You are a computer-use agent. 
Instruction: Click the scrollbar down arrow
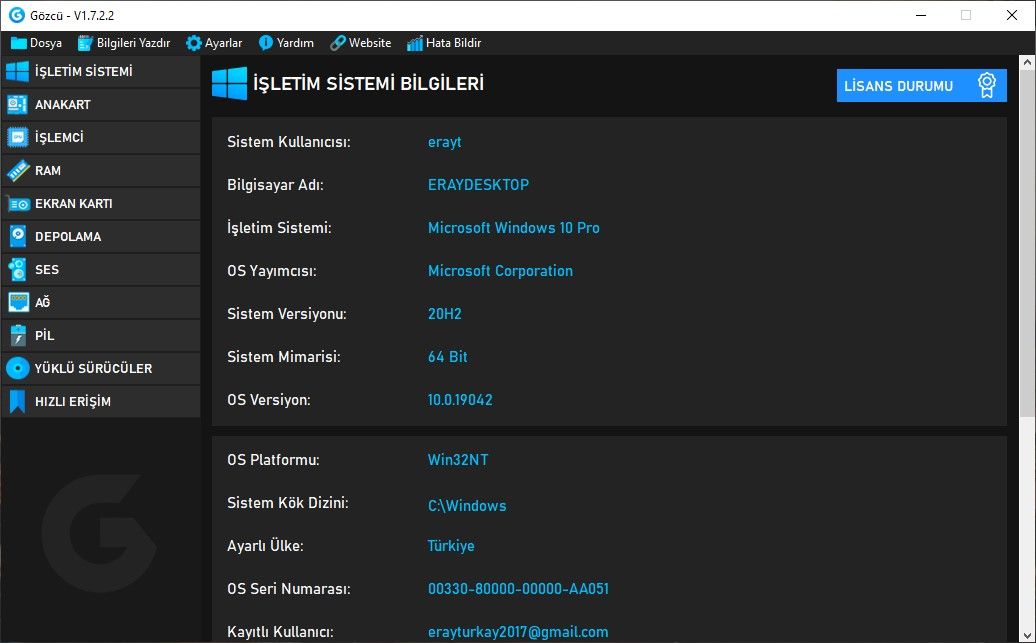pos(1027,635)
